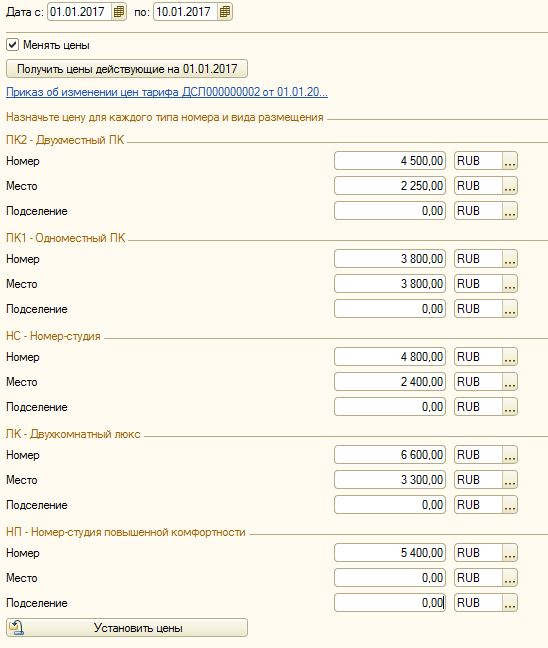The width and height of the screenshot is (548, 648).
Task: Select the ПК2 Номер price 4 500,00 field
Action: pyautogui.click(x=390, y=161)
